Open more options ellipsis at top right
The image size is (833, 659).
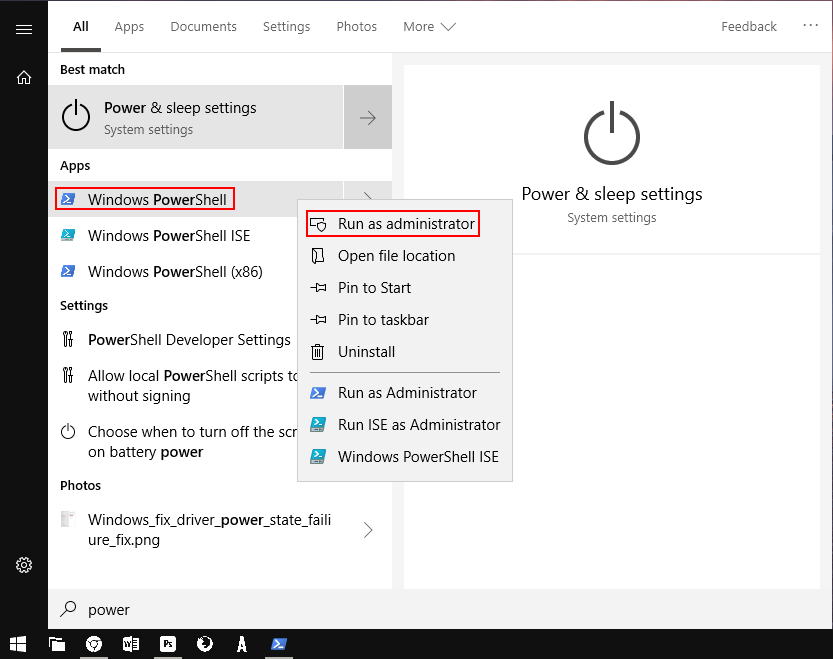coord(811,26)
